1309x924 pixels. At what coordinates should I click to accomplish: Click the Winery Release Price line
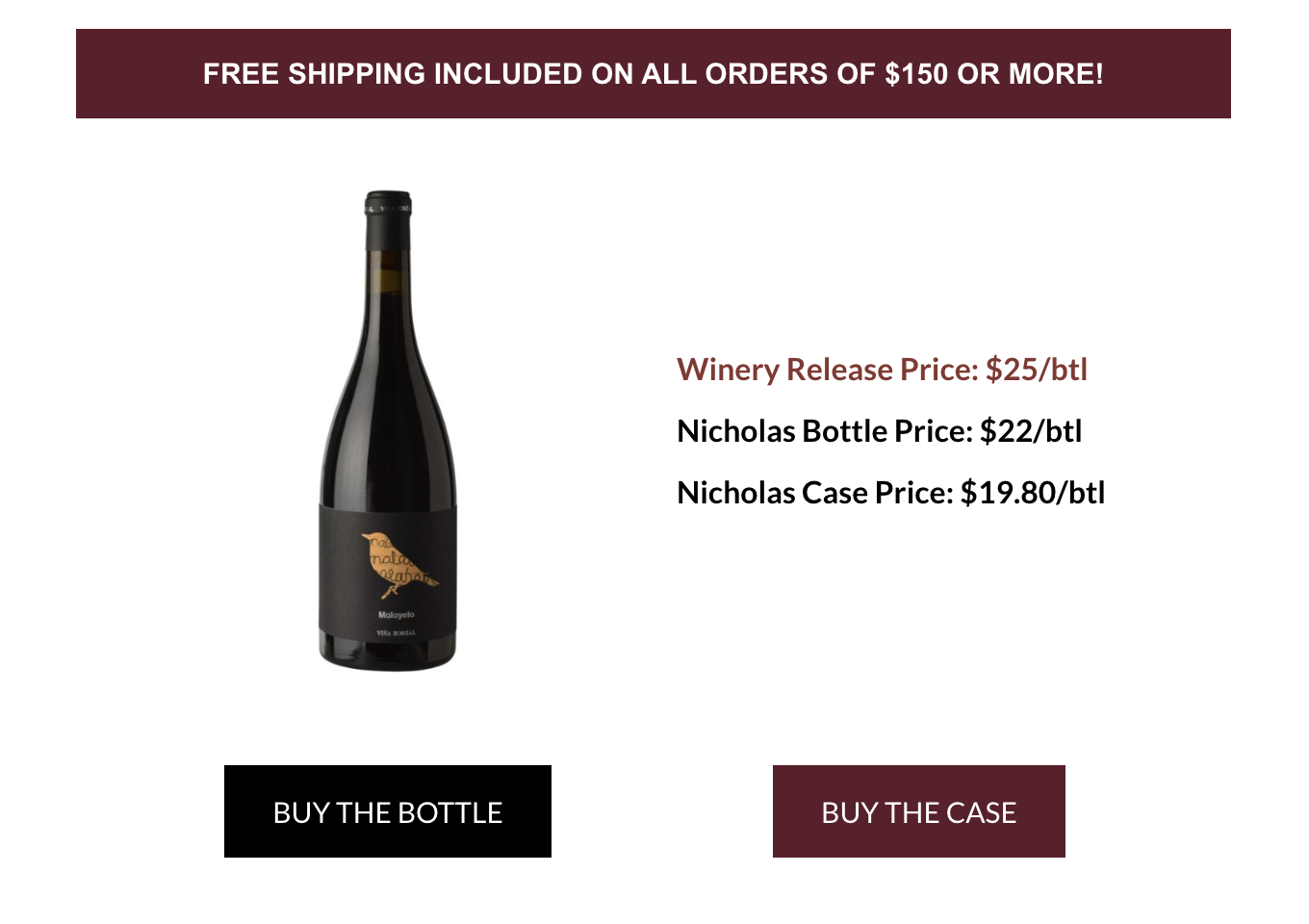(882, 370)
